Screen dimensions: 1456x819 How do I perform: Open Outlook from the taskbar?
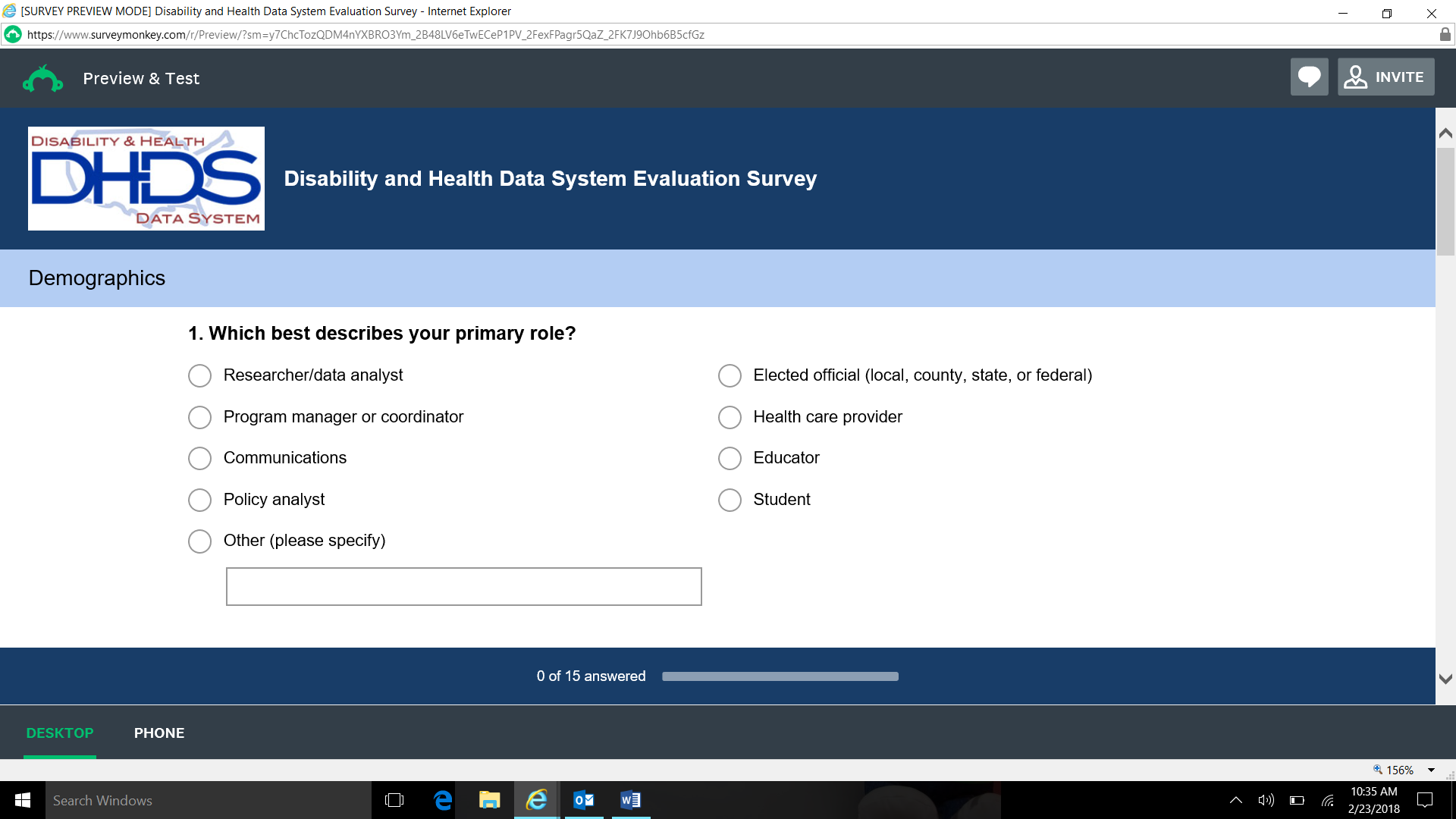click(x=583, y=800)
